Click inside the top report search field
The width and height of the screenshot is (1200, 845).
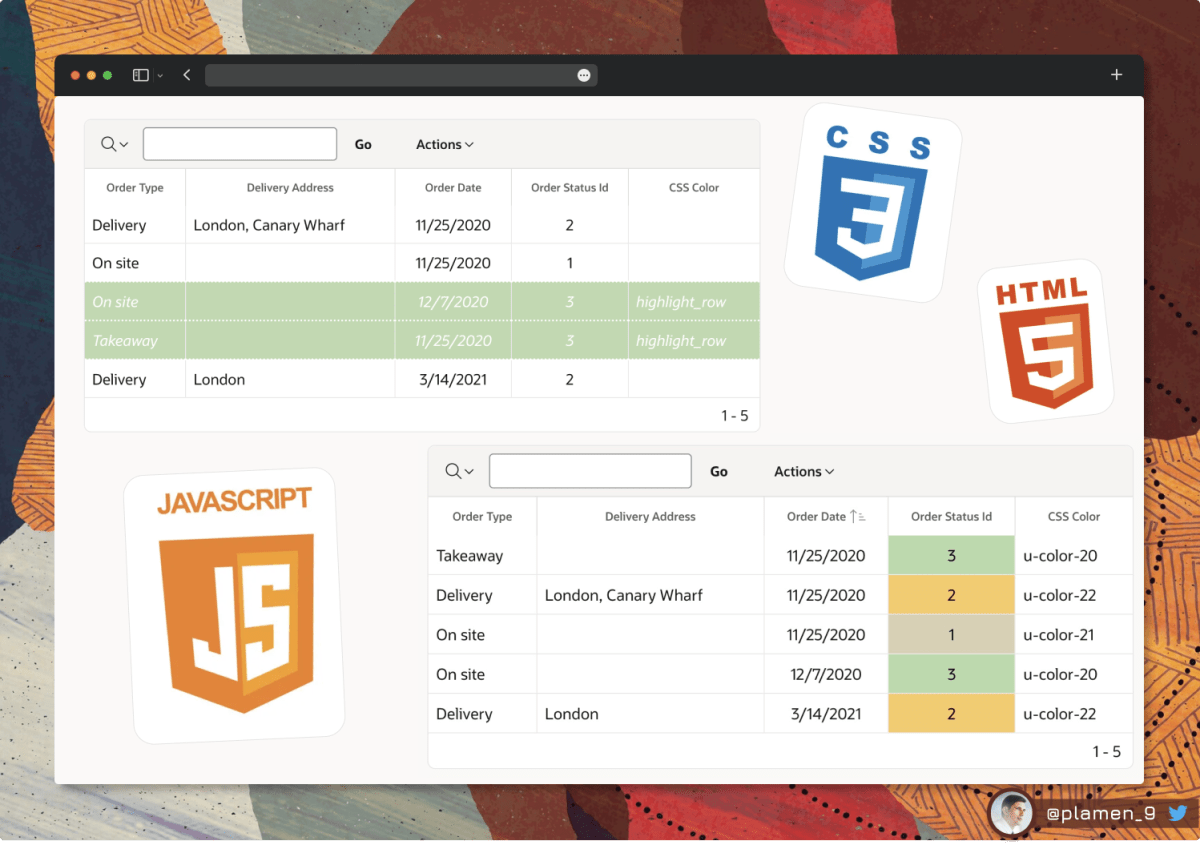(x=239, y=143)
